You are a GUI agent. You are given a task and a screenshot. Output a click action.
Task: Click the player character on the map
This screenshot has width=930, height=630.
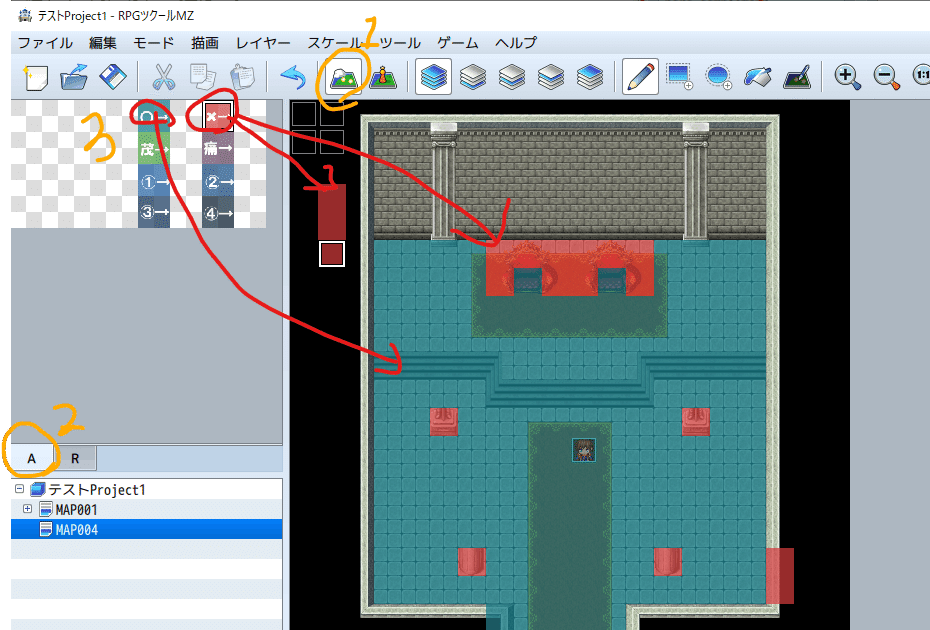(584, 450)
